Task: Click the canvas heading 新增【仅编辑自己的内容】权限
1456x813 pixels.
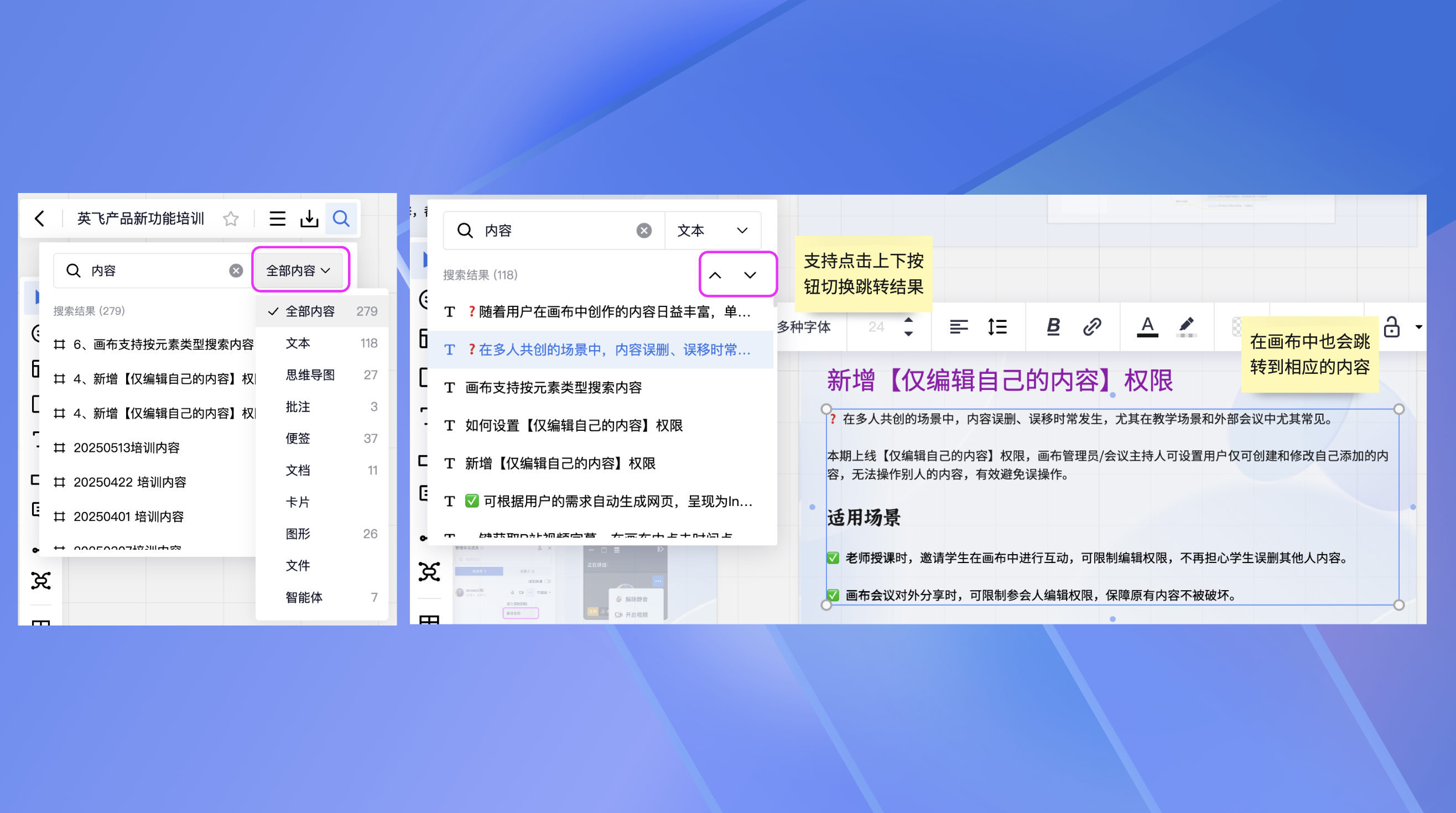Action: (1000, 380)
